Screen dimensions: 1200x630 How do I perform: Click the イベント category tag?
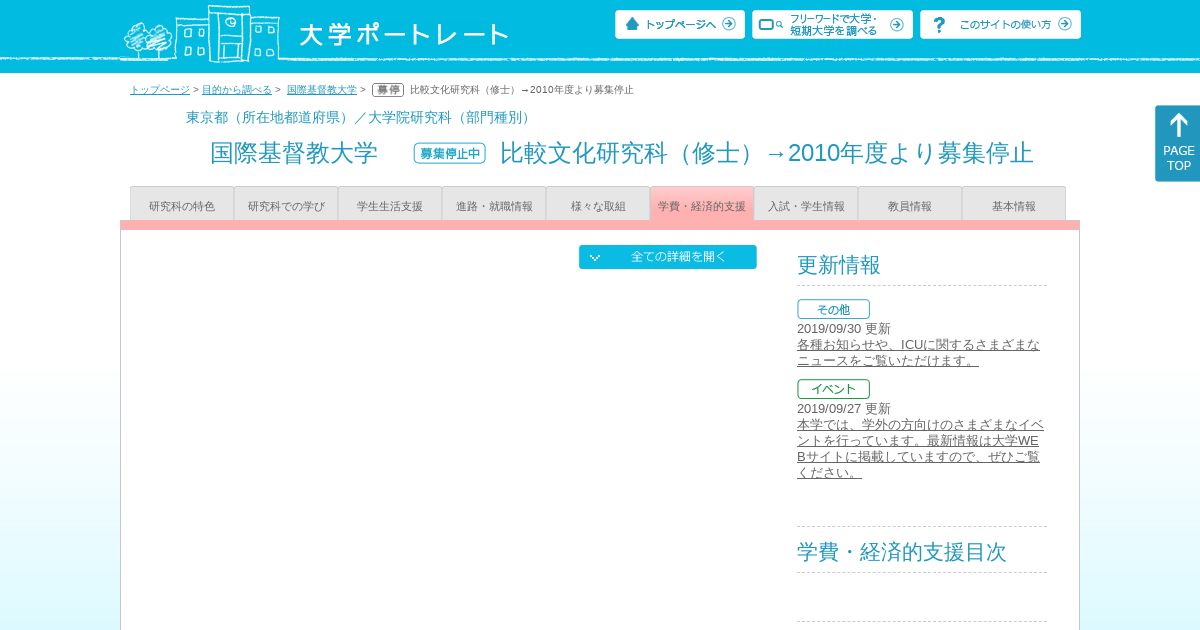tap(833, 389)
